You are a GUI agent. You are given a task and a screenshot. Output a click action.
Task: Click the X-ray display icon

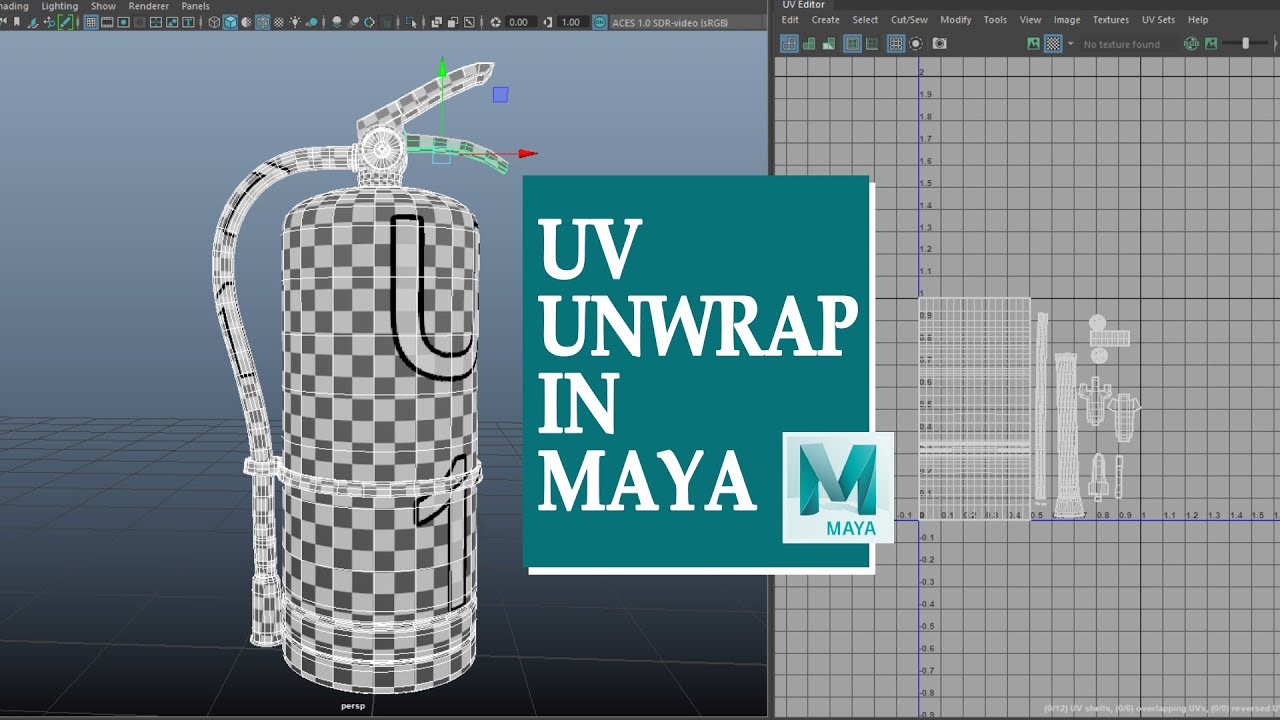[x=436, y=22]
